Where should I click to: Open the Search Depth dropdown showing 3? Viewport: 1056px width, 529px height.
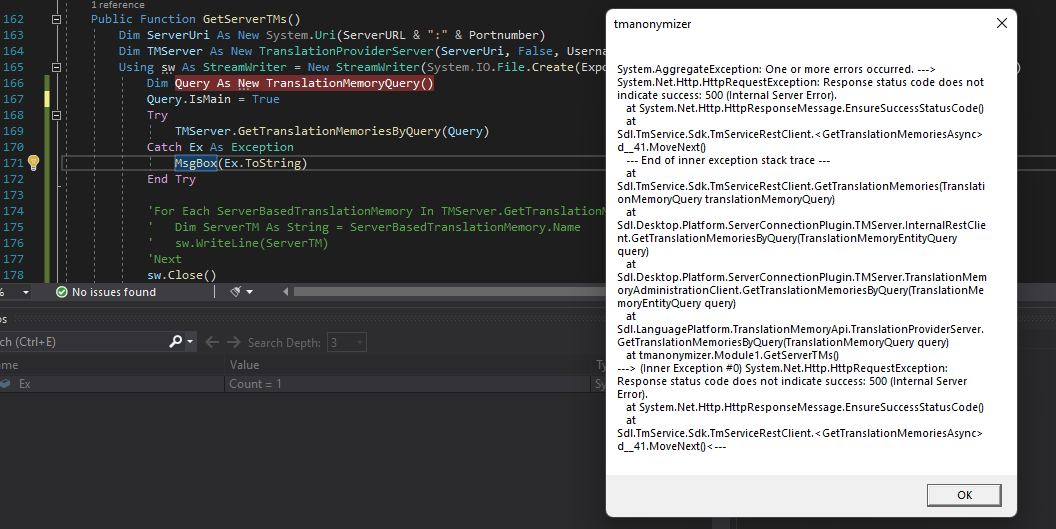347,342
